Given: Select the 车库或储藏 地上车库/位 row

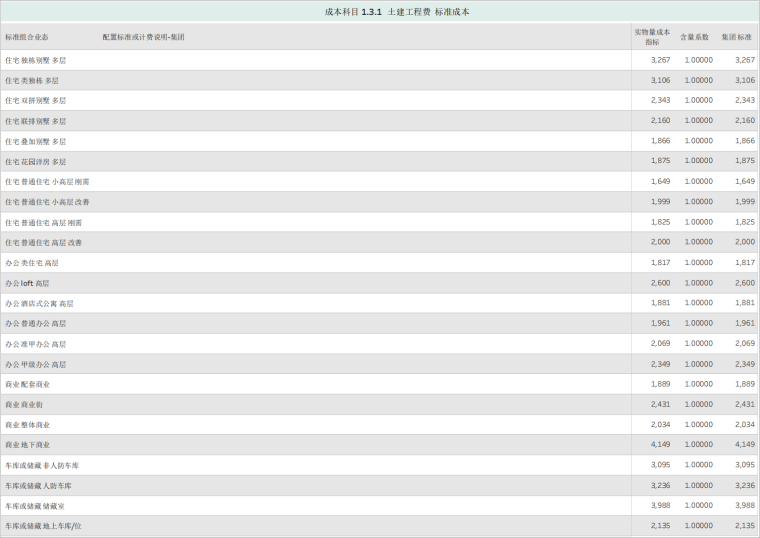Looking at the screenshot, I should coord(43,525).
